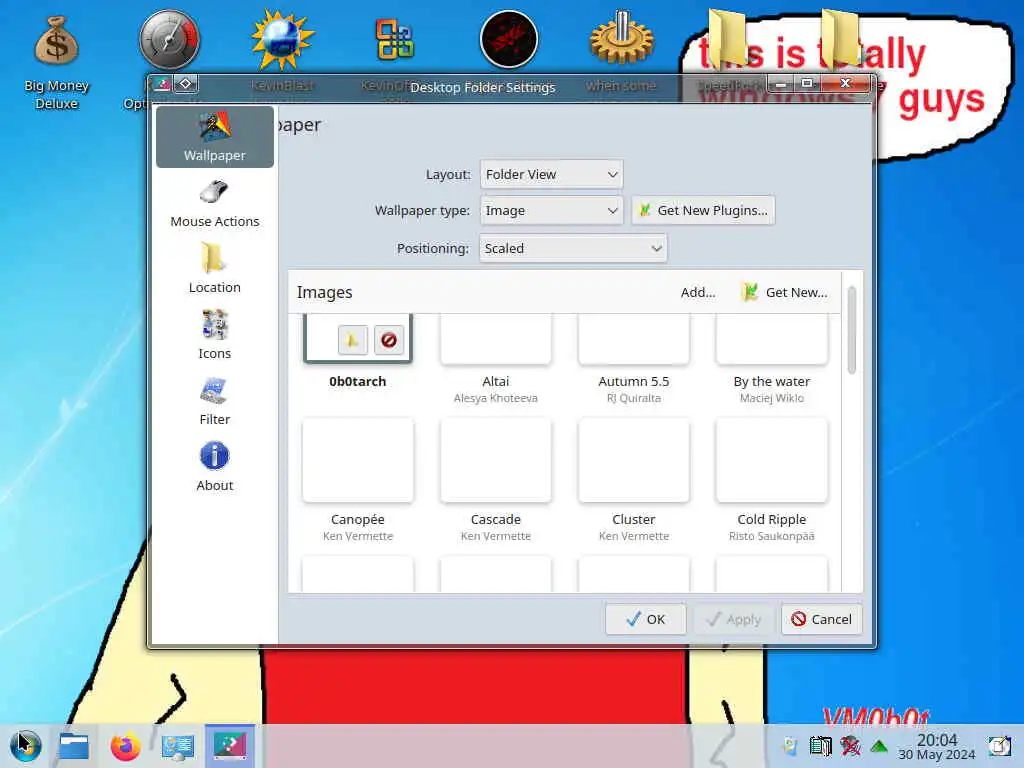
Task: Open the speedometer gauge desktop icon
Action: click(169, 40)
